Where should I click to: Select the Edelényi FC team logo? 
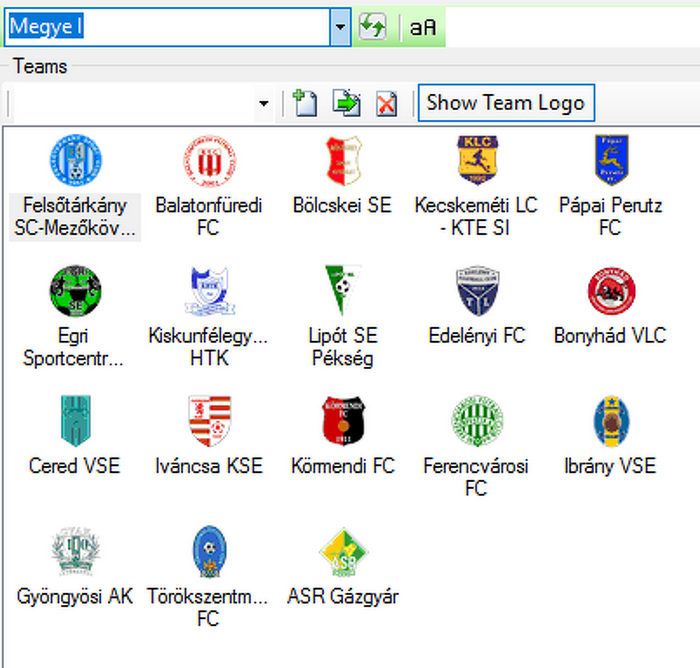477,291
